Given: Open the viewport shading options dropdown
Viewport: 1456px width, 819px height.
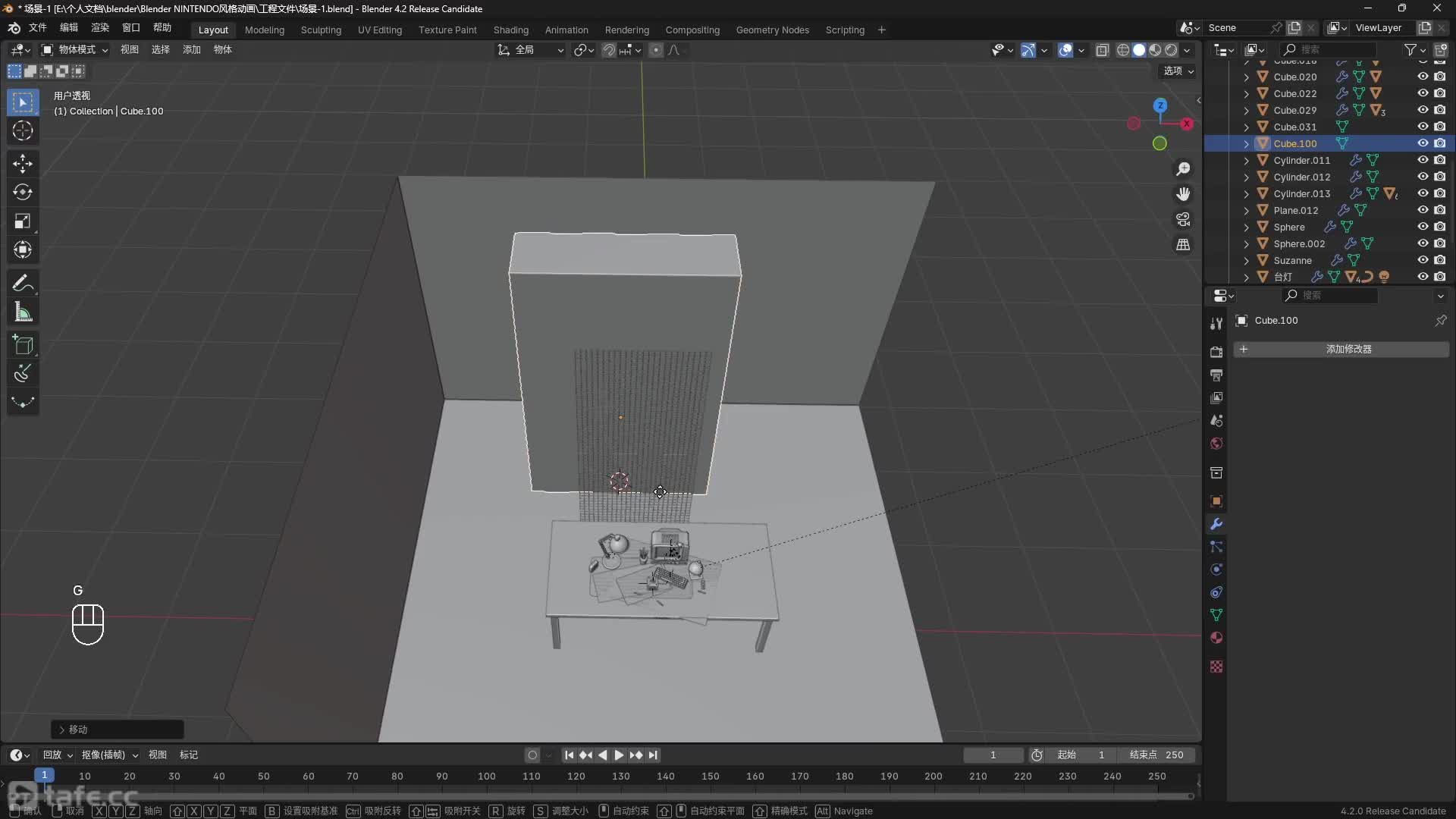Looking at the screenshot, I should pos(1187,50).
